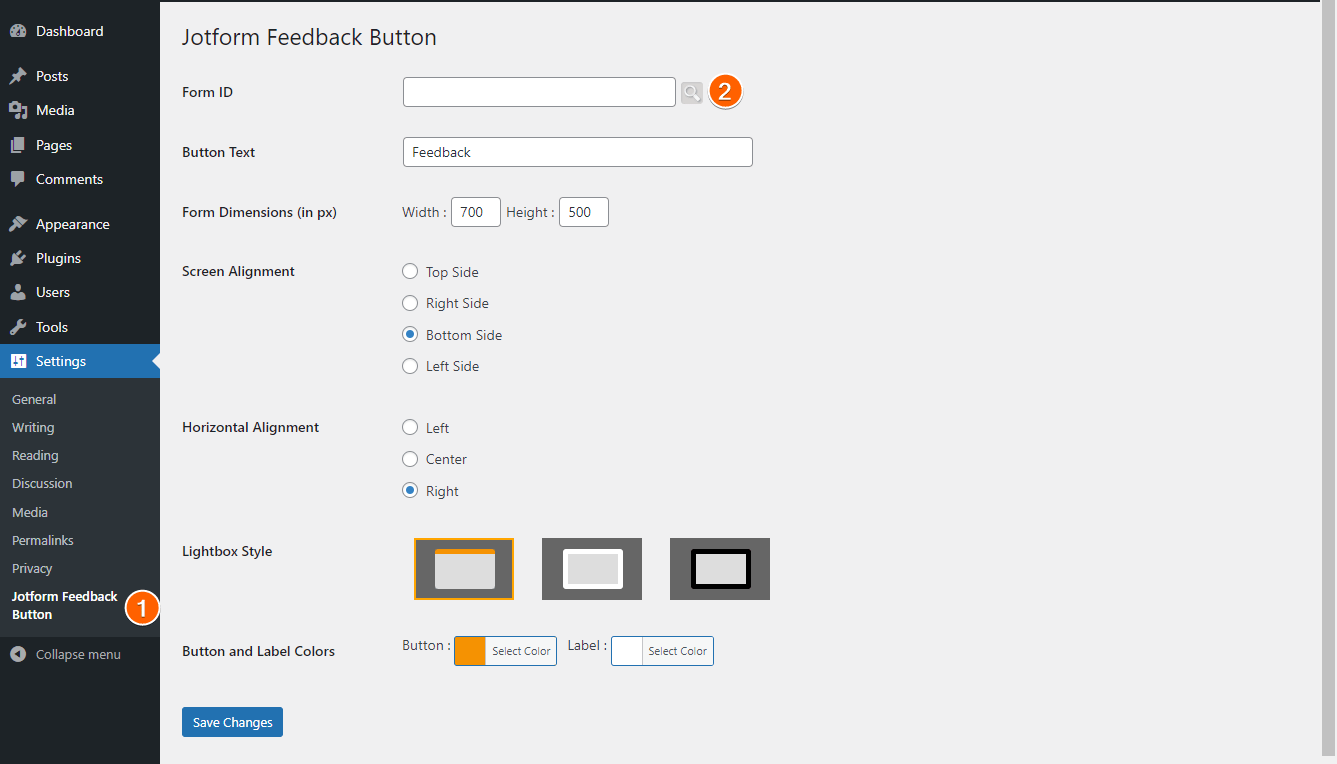Go to Permalinks settings submenu
The width and height of the screenshot is (1337, 764).
[x=43, y=540]
